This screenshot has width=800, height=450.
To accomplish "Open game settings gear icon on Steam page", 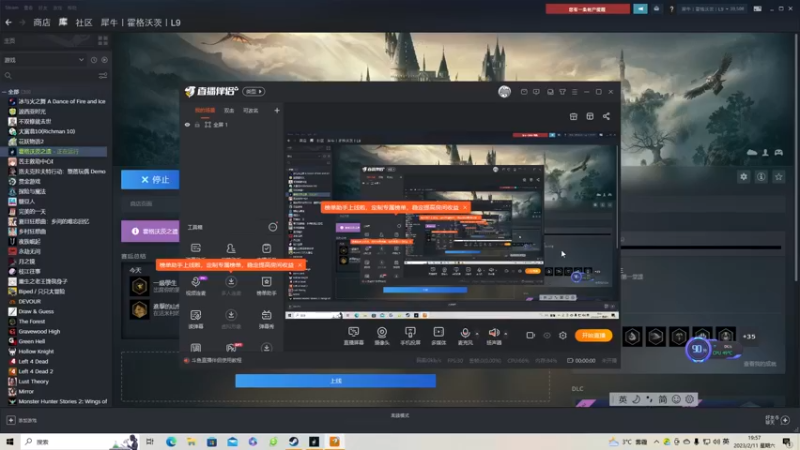I will tap(743, 177).
